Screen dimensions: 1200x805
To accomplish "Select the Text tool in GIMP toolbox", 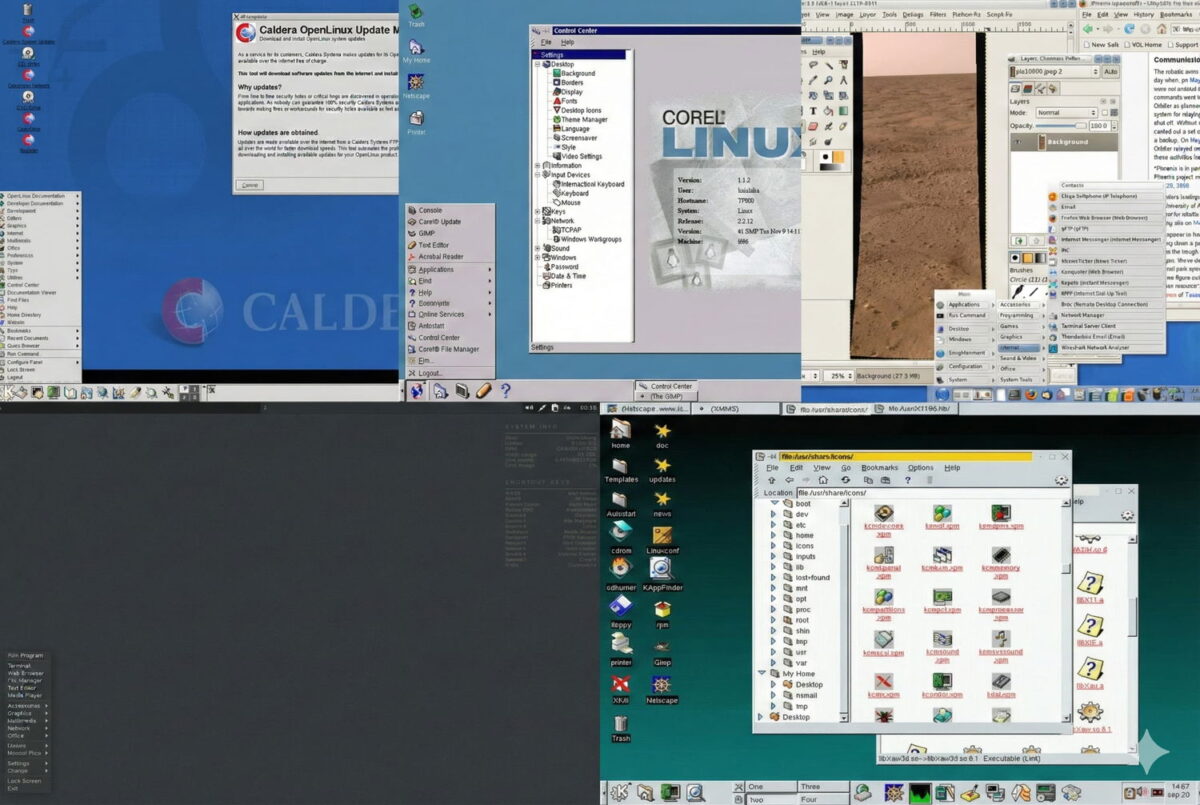I will (x=813, y=111).
